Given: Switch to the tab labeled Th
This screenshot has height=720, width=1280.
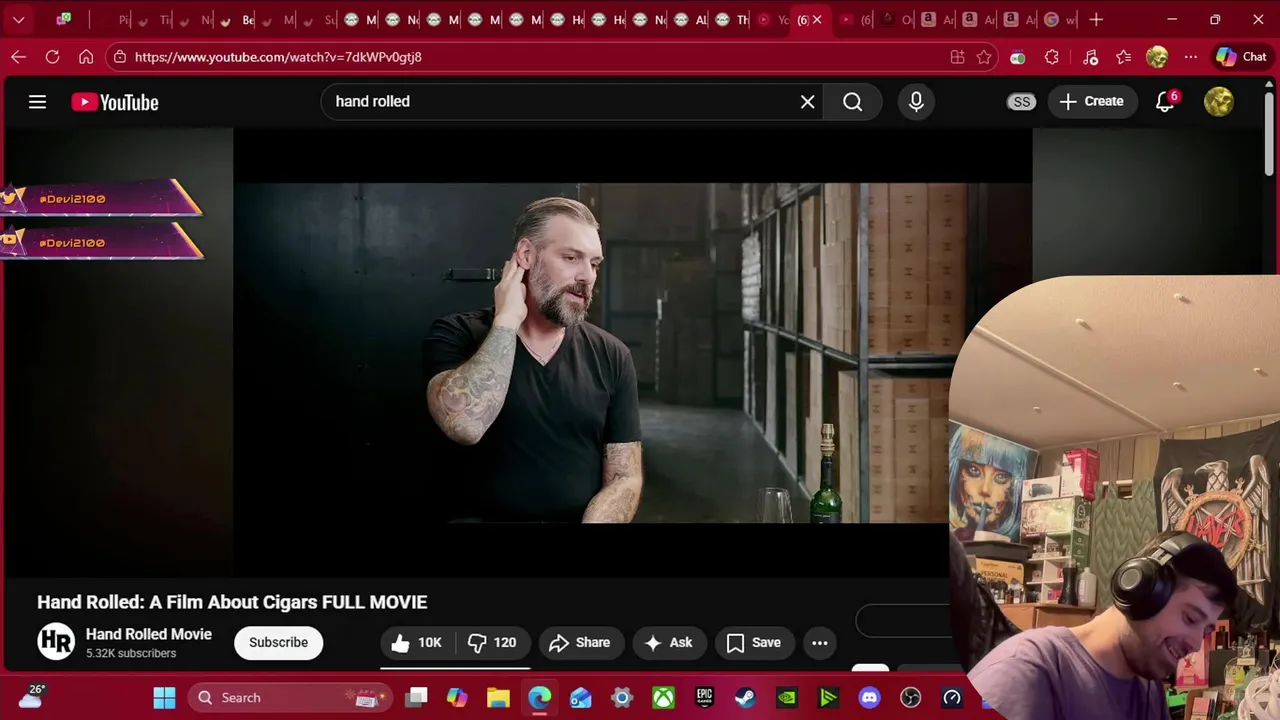Looking at the screenshot, I should tap(732, 19).
